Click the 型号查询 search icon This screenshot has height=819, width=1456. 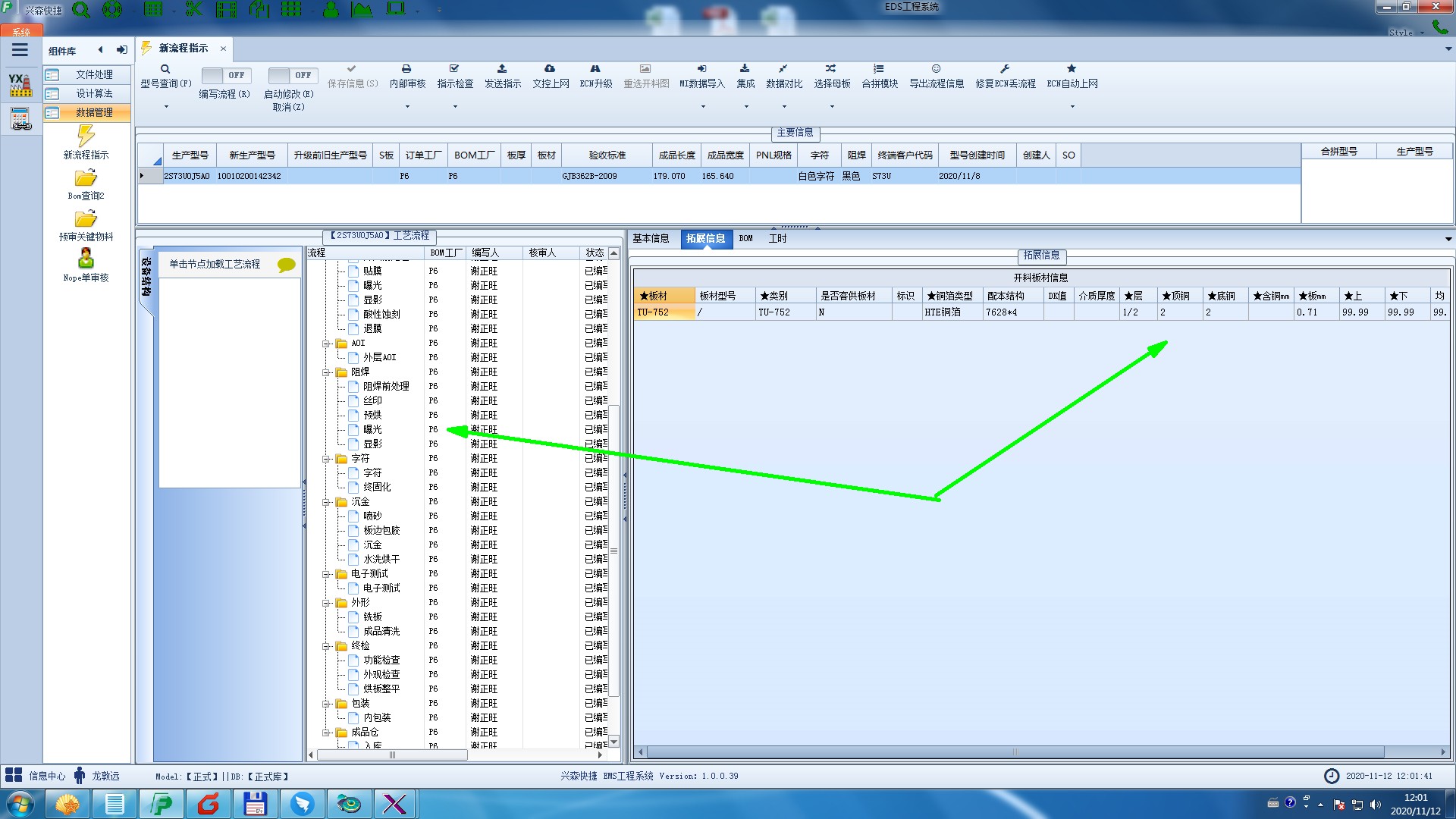165,69
